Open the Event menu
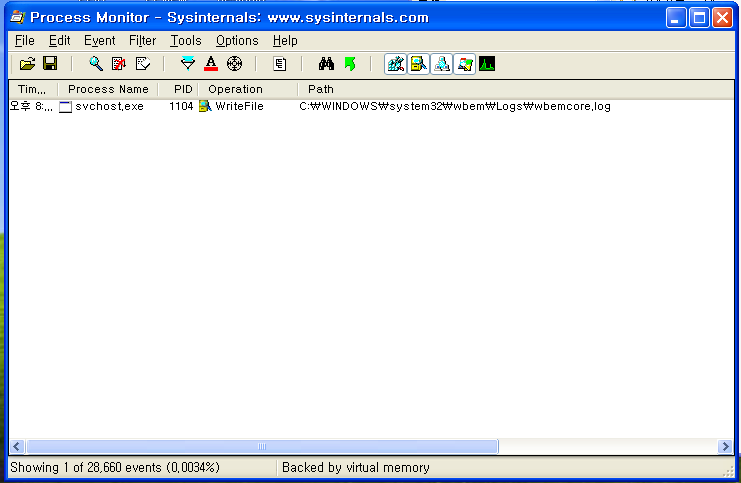The width and height of the screenshot is (741, 483). 100,41
